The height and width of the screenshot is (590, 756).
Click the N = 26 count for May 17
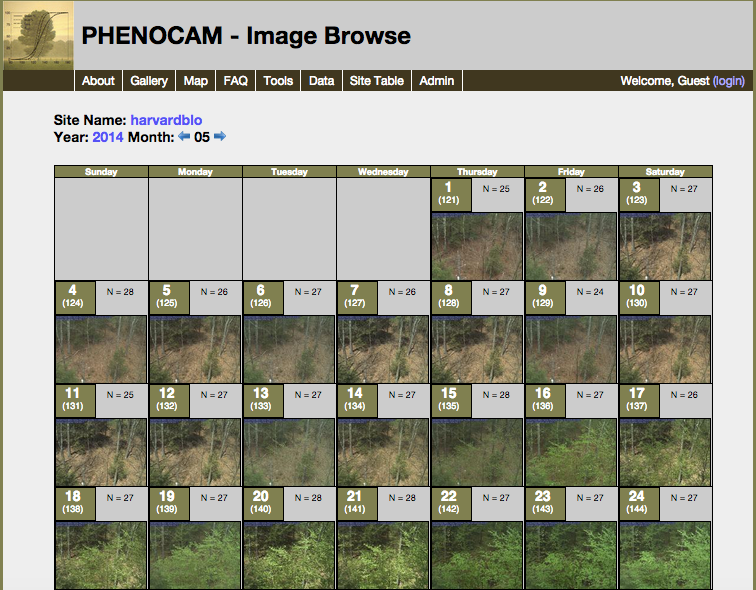coord(684,395)
